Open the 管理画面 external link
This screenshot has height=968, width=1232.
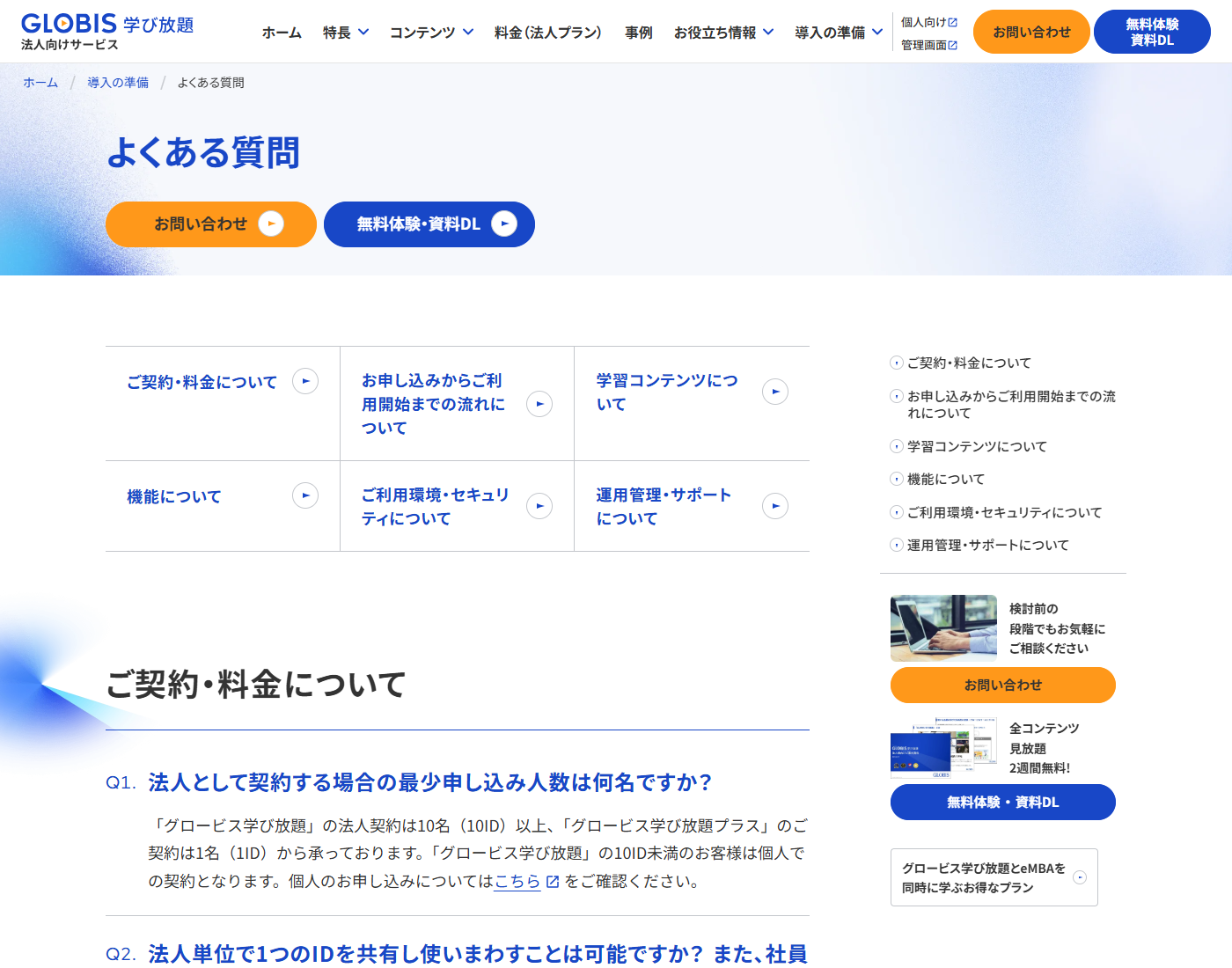[x=928, y=45]
